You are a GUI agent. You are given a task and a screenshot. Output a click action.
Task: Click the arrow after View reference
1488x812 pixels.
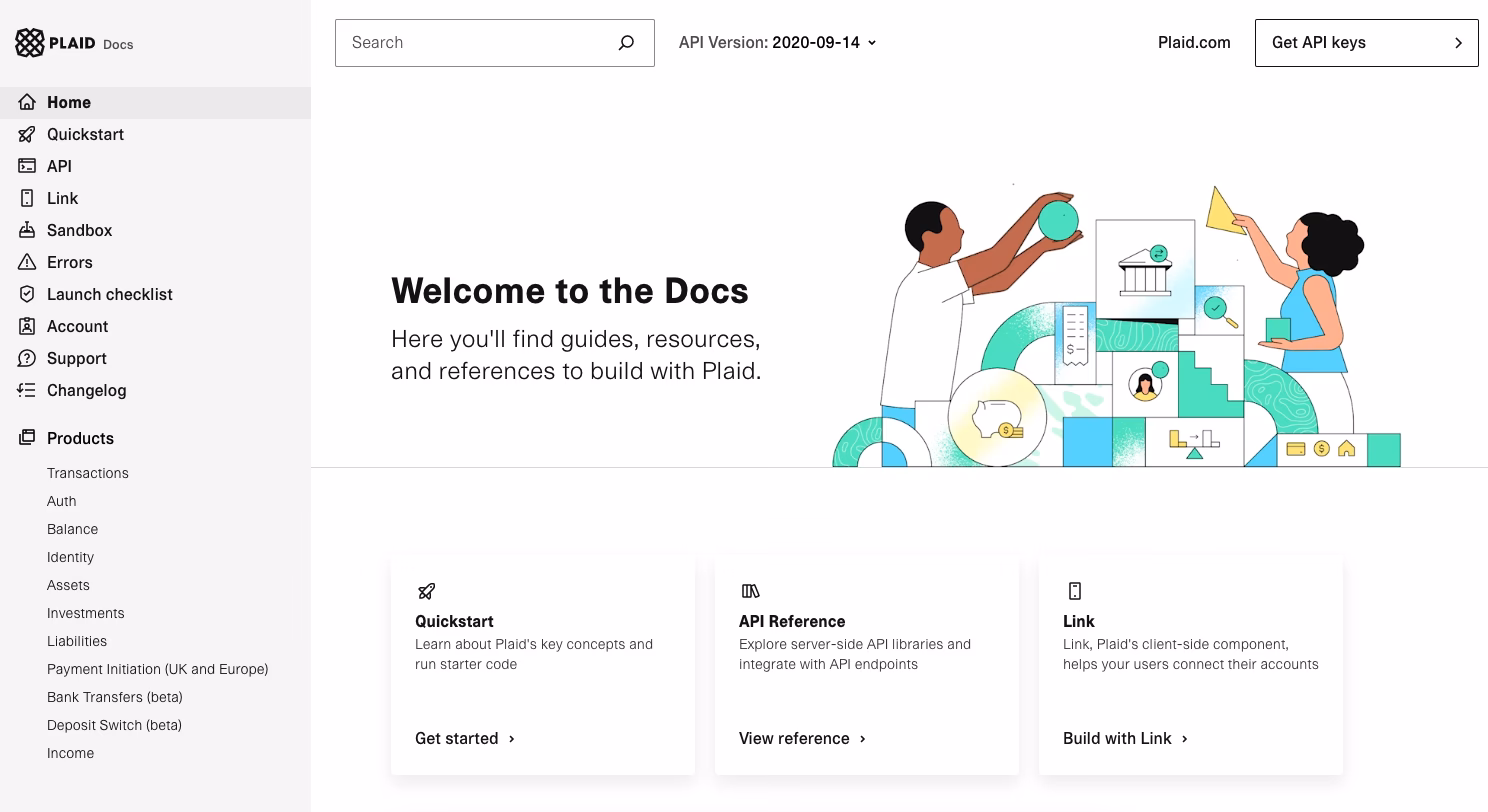(862, 739)
